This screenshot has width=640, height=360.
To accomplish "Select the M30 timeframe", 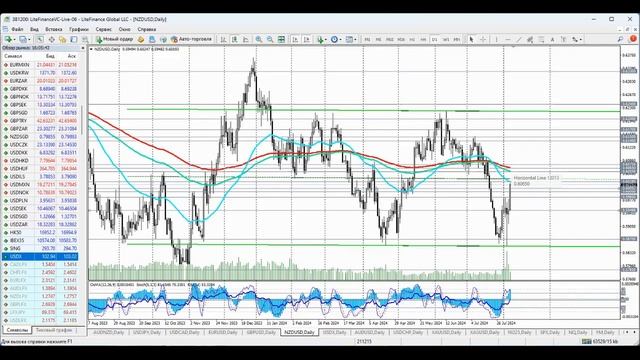I will tap(401, 40).
